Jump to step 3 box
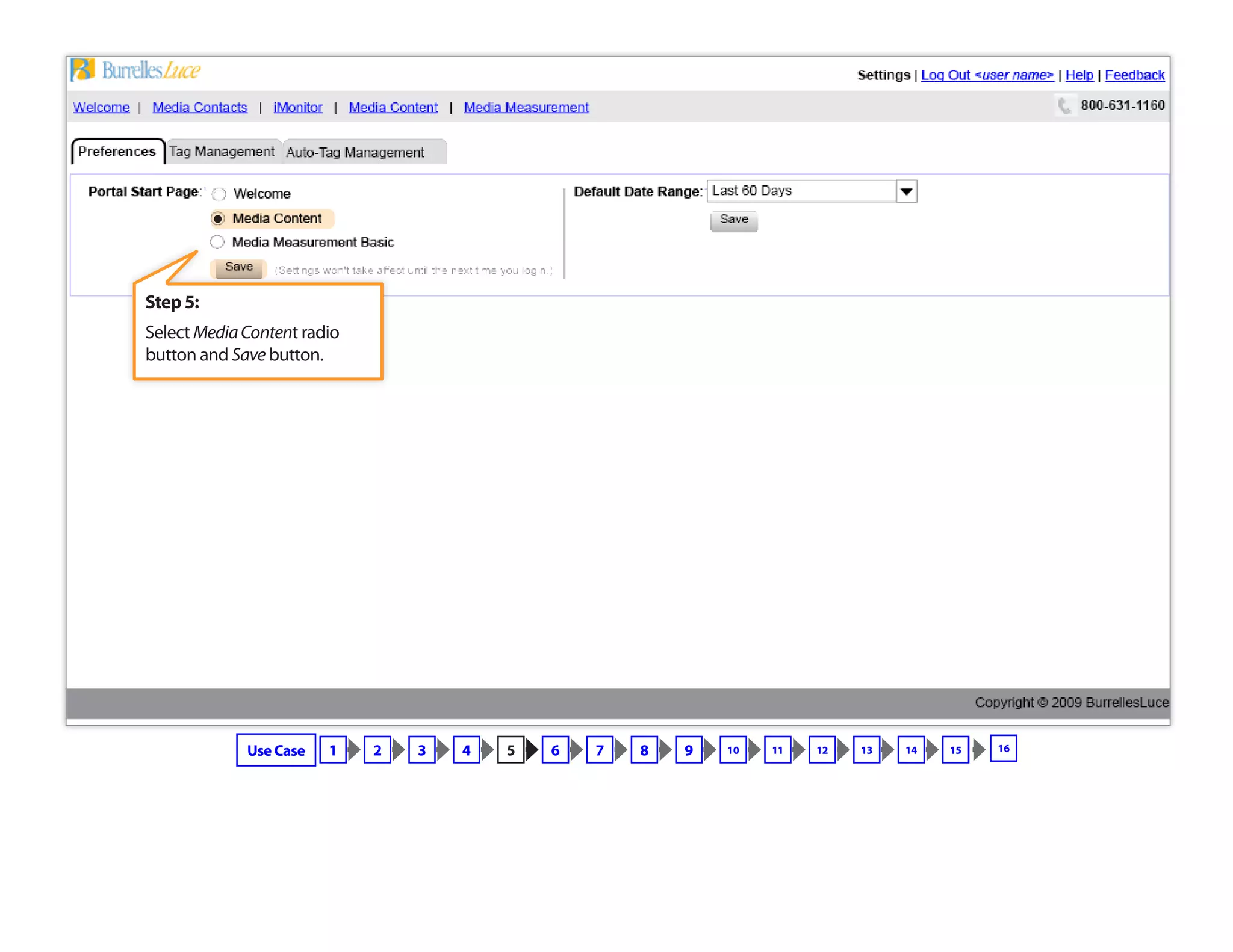Image resolution: width=1233 pixels, height=952 pixels. (x=422, y=750)
